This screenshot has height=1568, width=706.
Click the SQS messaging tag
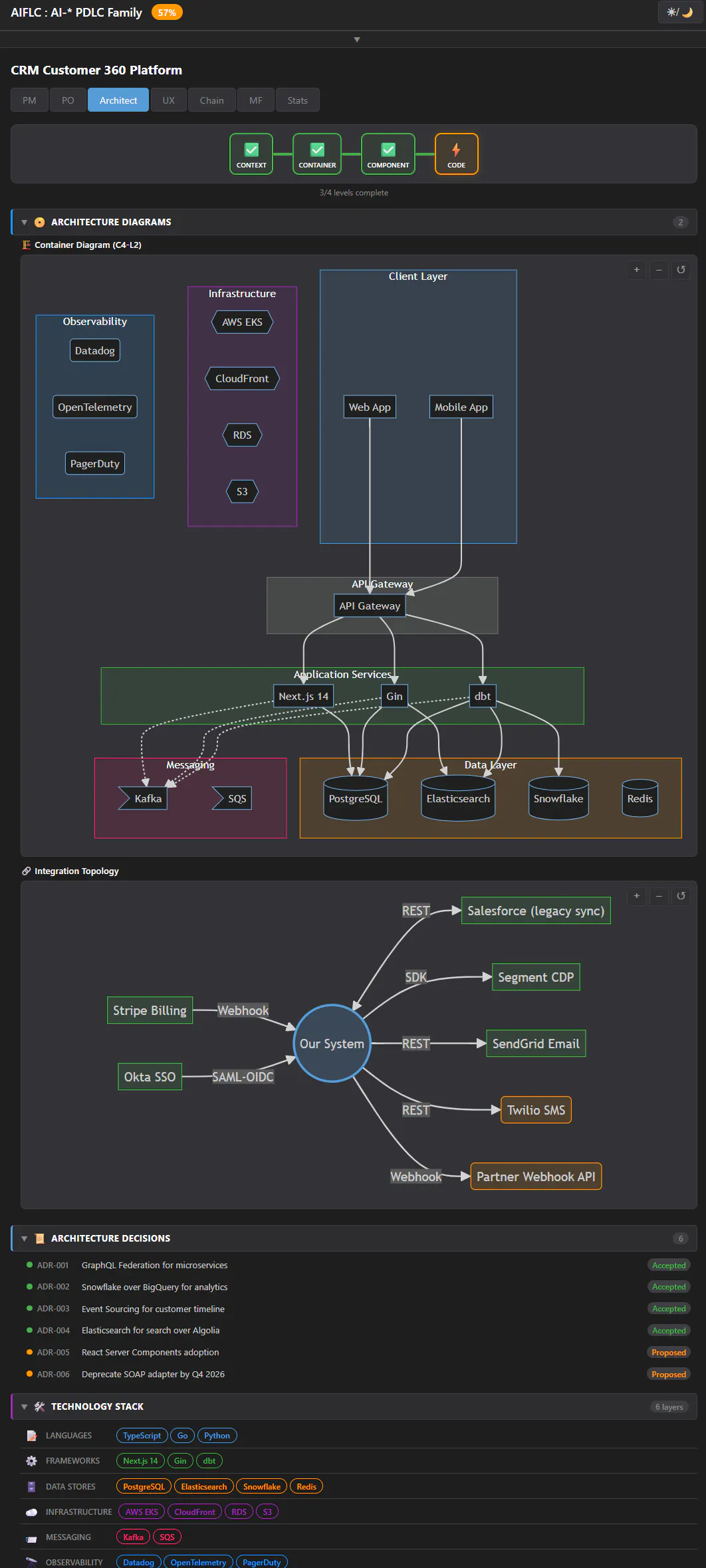(167, 1537)
